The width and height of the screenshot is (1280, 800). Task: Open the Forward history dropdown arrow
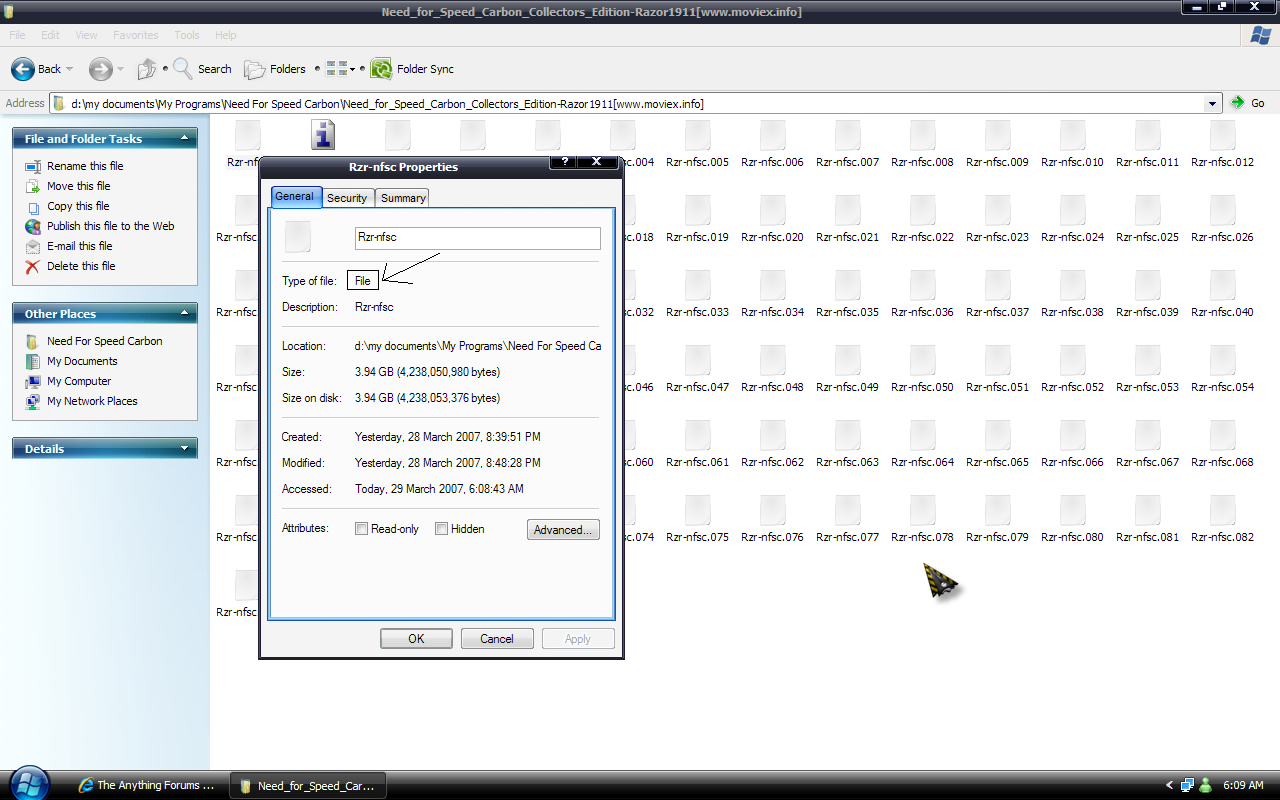[120, 69]
